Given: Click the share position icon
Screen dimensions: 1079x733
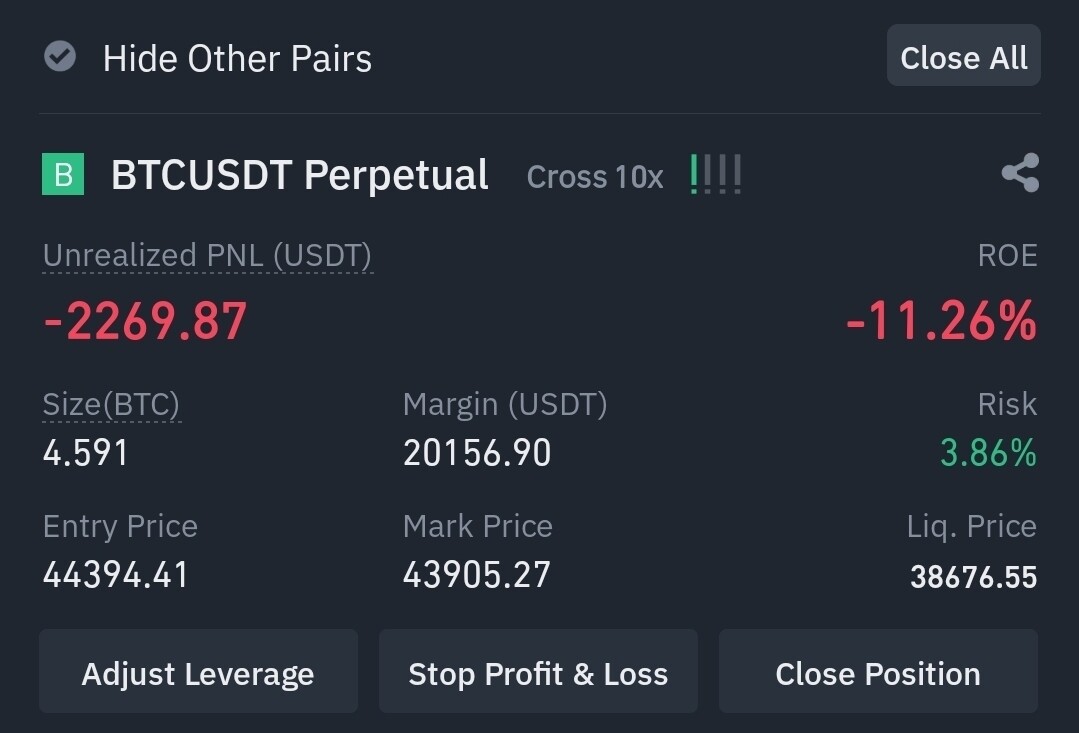Looking at the screenshot, I should point(1020,174).
